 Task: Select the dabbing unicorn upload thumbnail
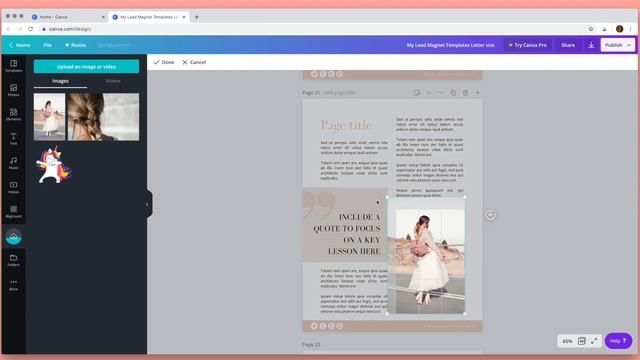point(53,165)
